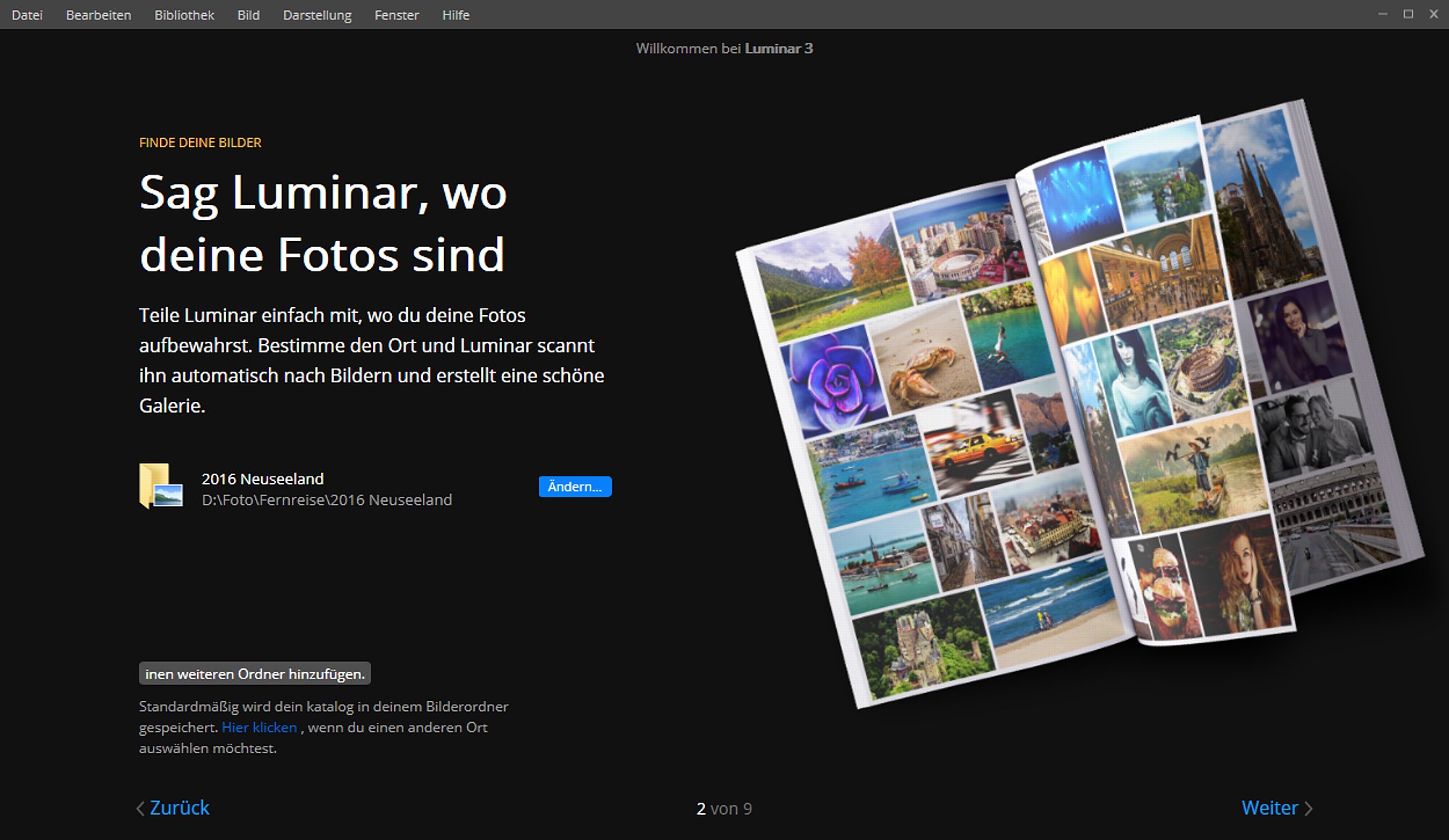
Task: Click the yellow photo folder icon
Action: [161, 486]
